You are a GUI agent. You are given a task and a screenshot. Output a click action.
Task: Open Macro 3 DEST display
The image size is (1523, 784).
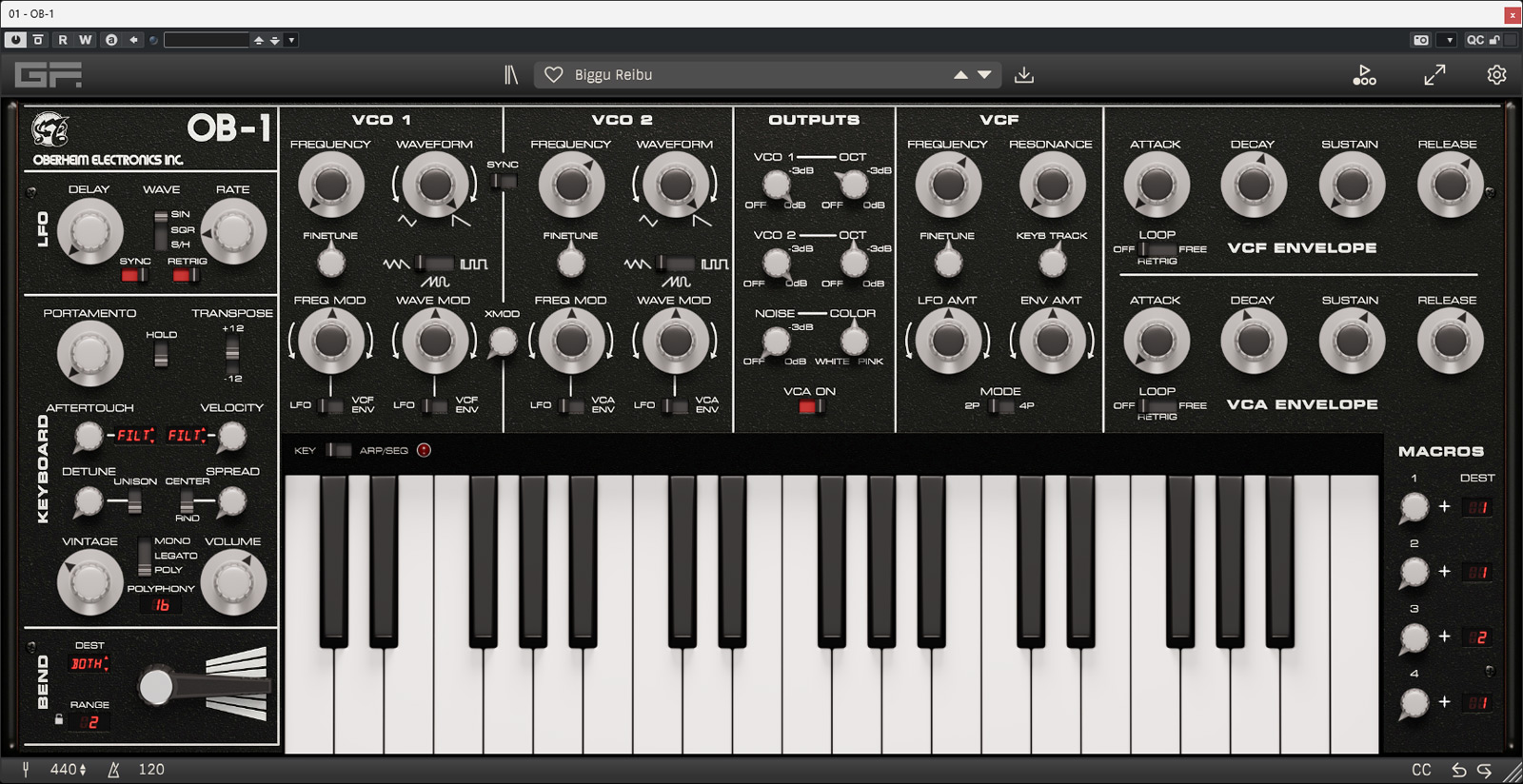click(x=1477, y=637)
